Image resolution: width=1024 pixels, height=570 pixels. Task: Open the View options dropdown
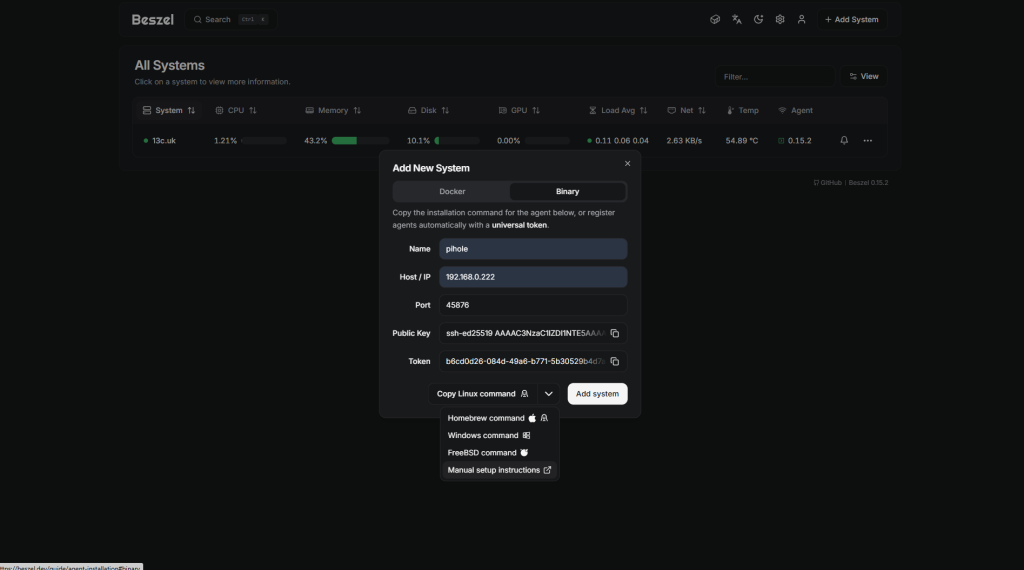point(863,76)
